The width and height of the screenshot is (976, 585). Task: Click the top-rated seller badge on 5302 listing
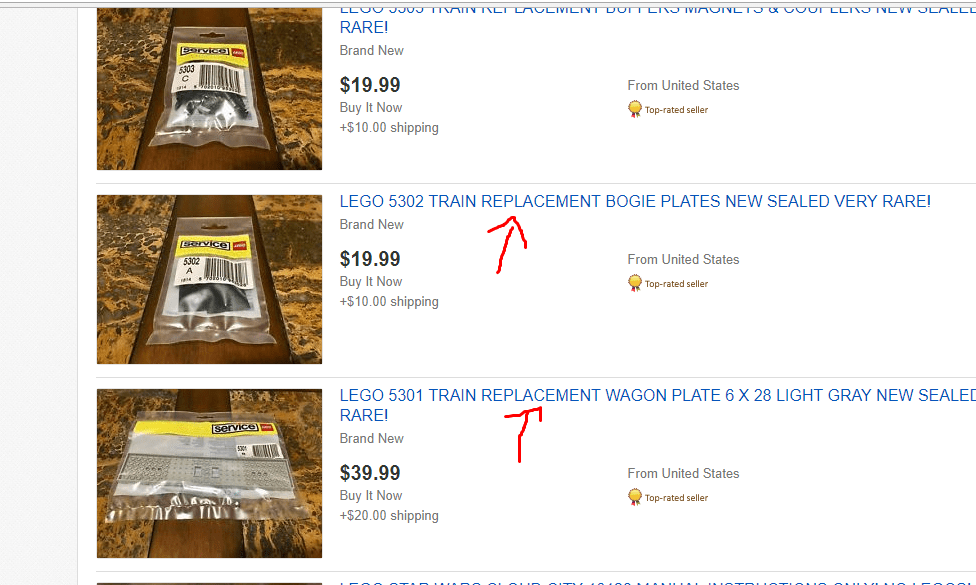pos(634,284)
